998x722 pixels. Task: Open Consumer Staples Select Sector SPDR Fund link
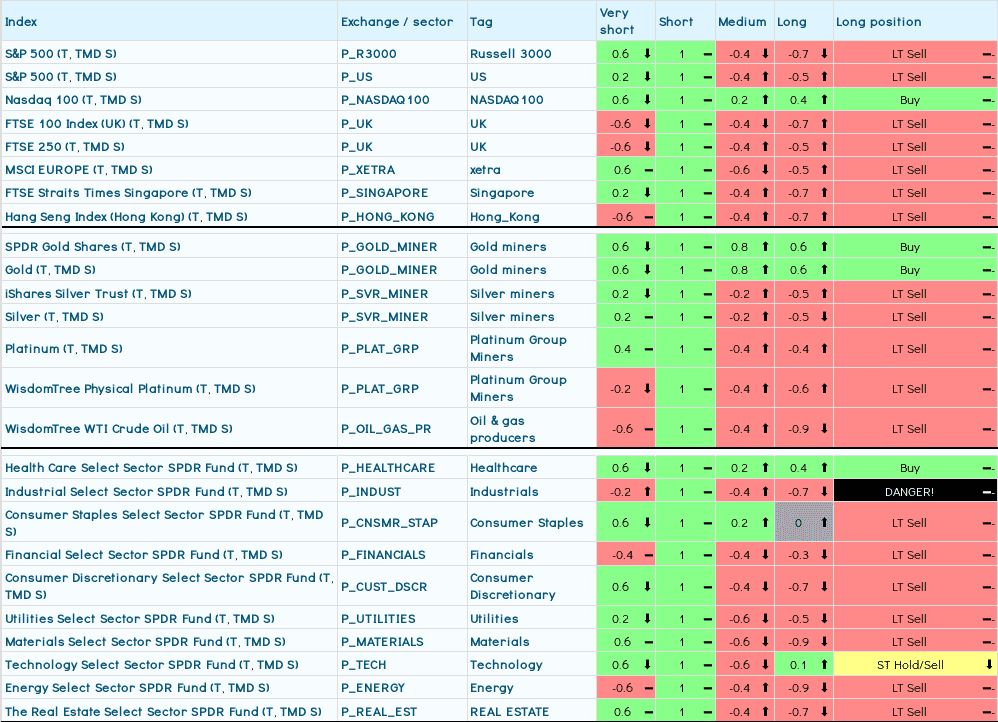point(164,523)
